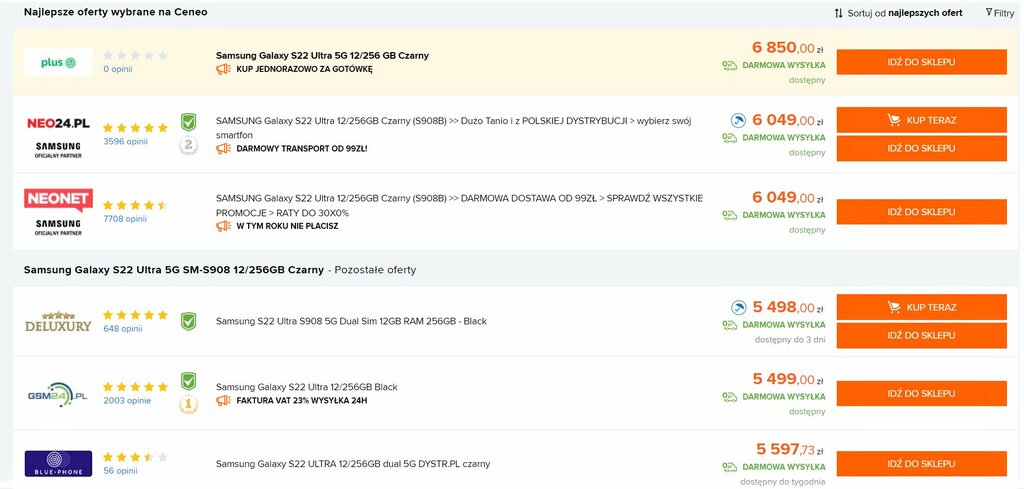Click buyer protection umbrella icon by 6 049 NEO24
1024x489 pixels.
click(738, 120)
